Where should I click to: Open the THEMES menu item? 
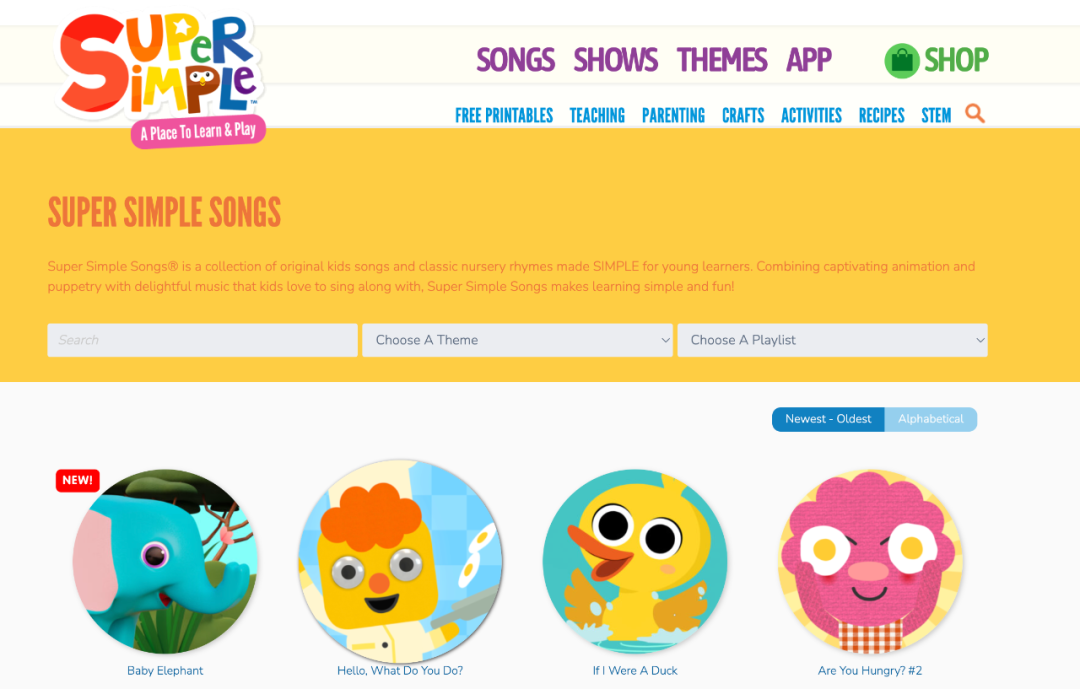722,60
